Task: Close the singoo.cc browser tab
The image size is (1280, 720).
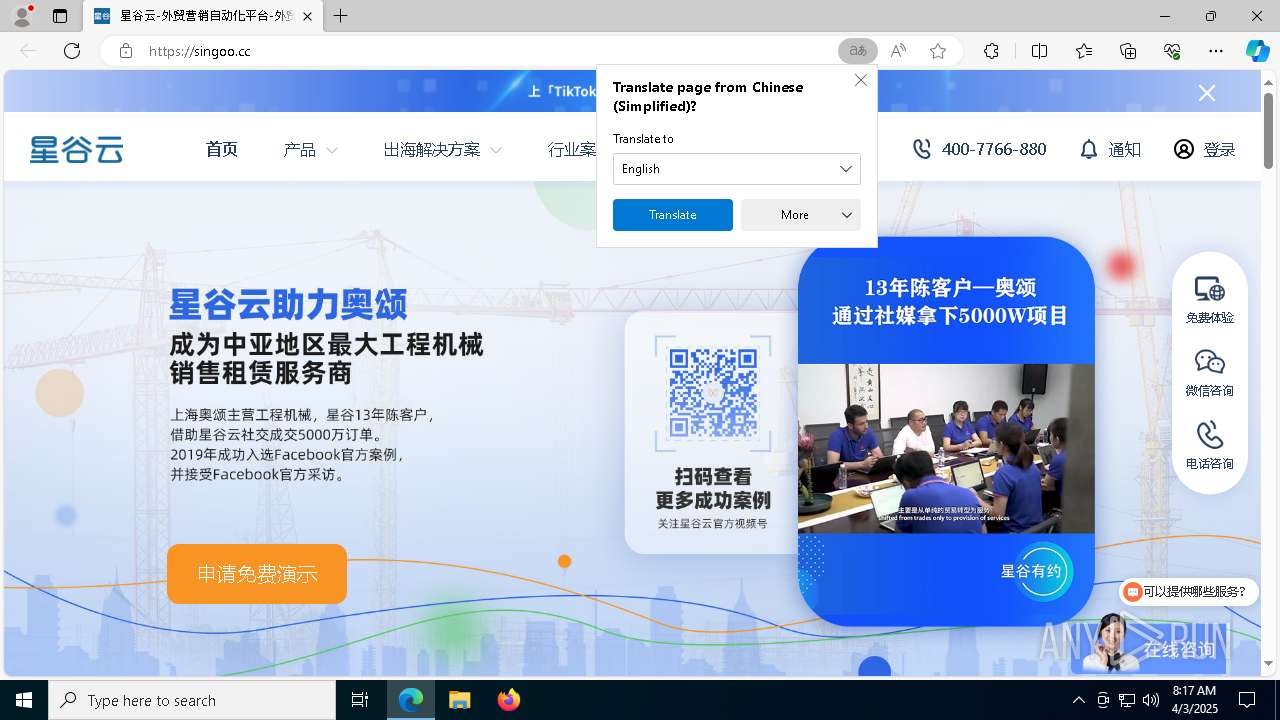Action: tap(307, 16)
